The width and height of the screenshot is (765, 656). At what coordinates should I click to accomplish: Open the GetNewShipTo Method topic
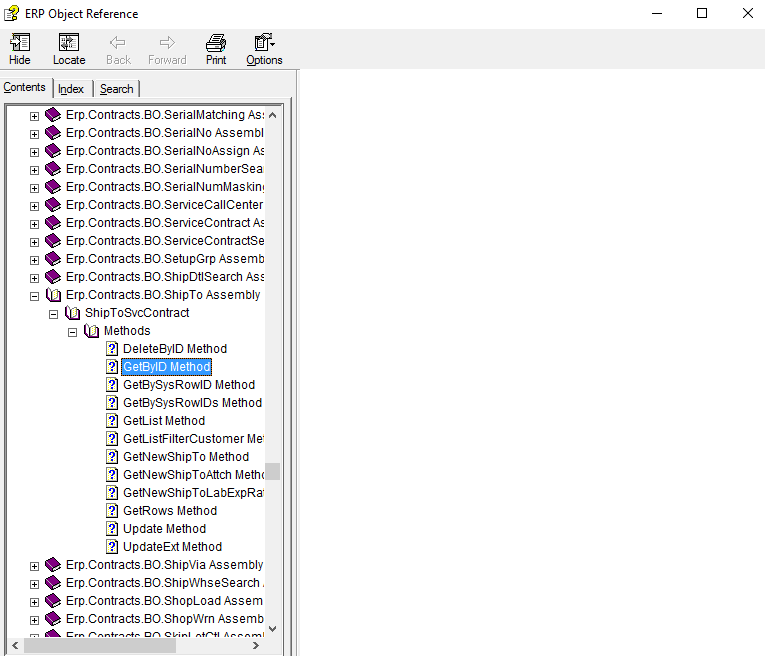point(186,457)
